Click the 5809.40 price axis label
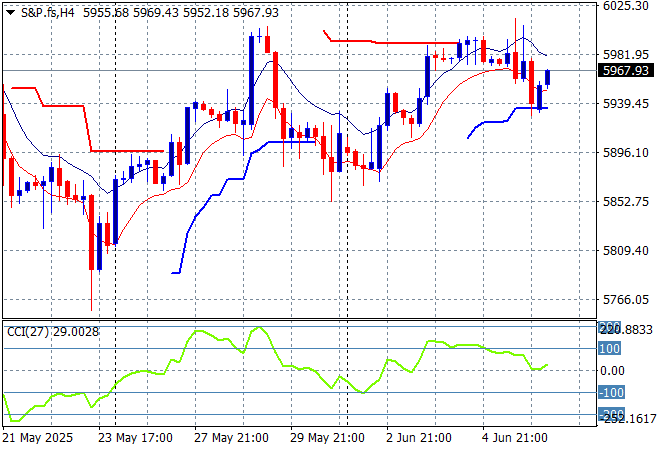Viewport: 660px width, 450px height. coord(626,250)
